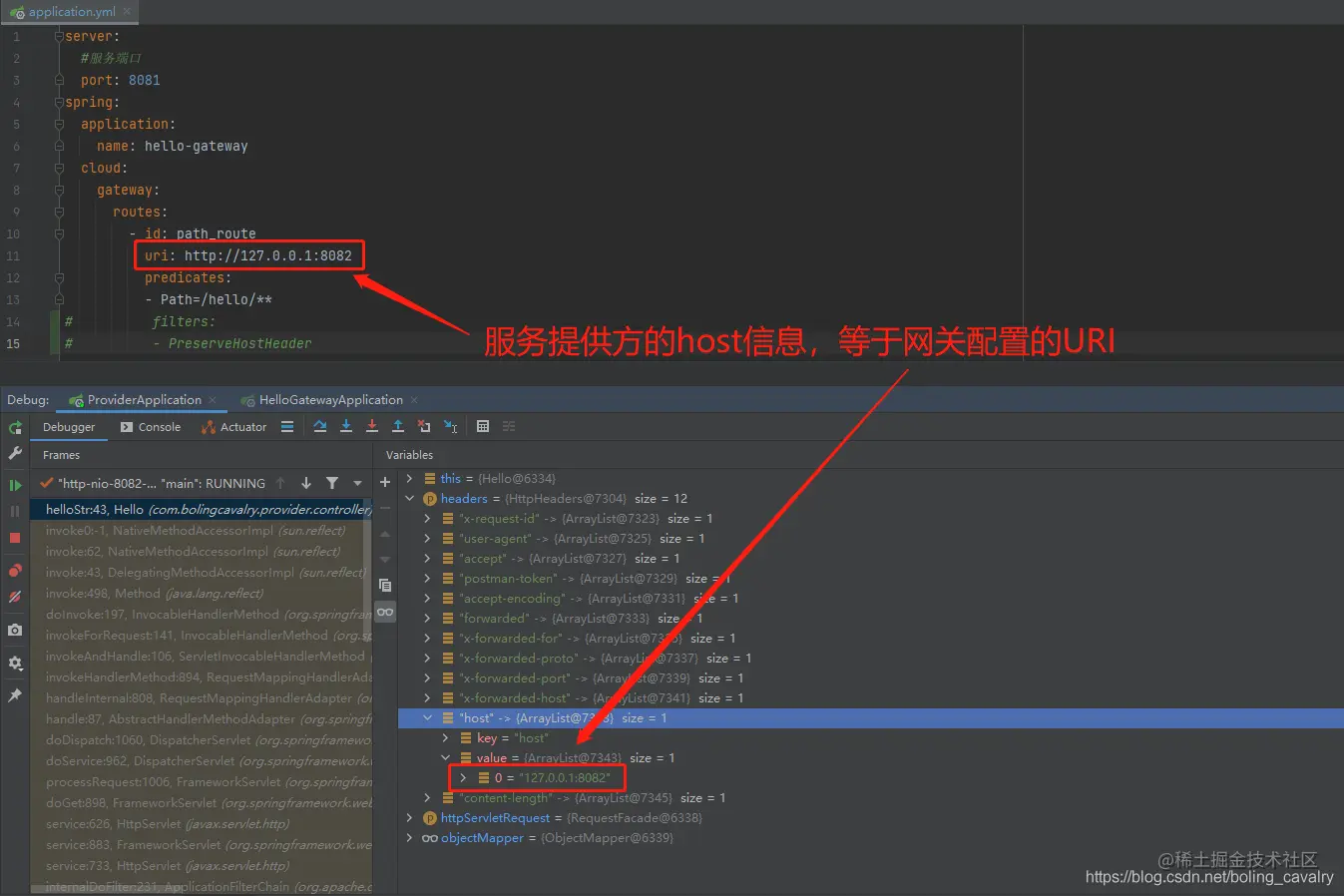
Task: Close the ProviderApplication debug tab
Action: click(x=213, y=400)
